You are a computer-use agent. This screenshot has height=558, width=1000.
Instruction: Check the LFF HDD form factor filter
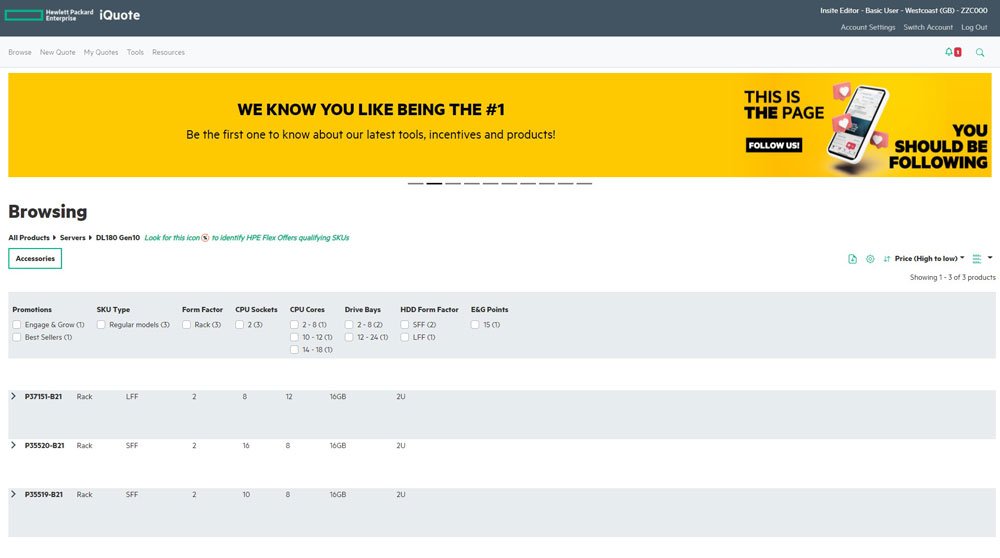coord(404,337)
